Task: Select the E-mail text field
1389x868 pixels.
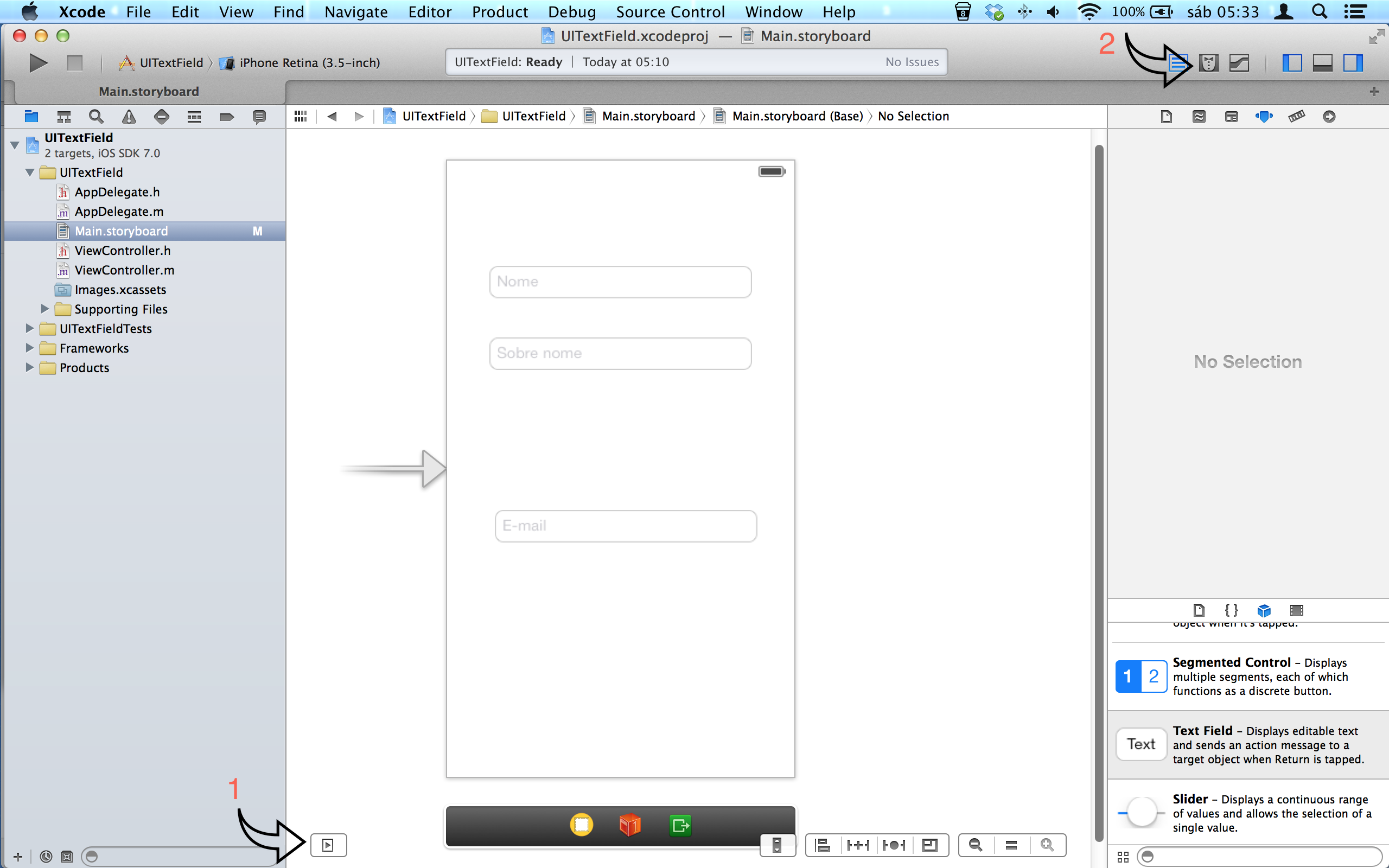Action: 626,526
